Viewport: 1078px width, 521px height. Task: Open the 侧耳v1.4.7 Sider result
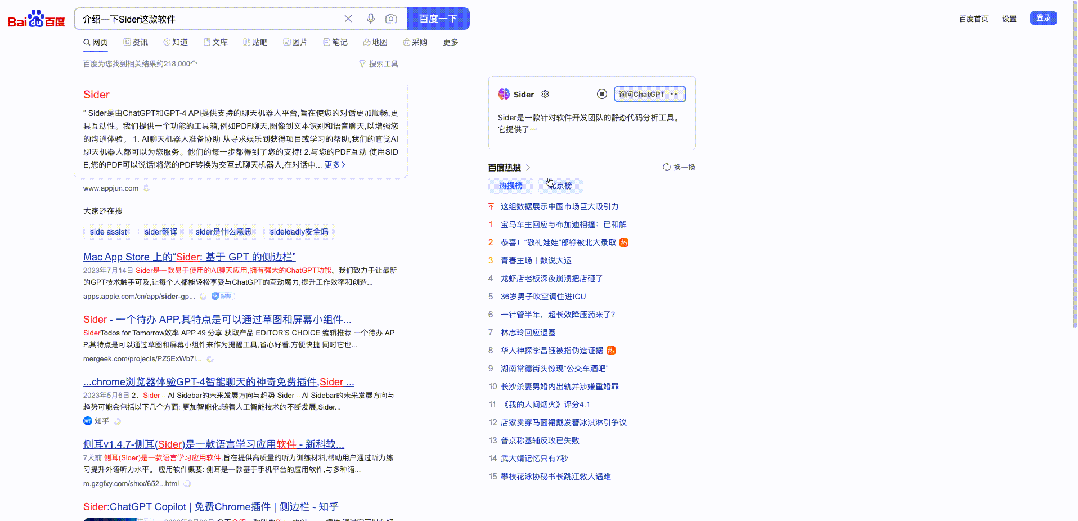(x=214, y=444)
